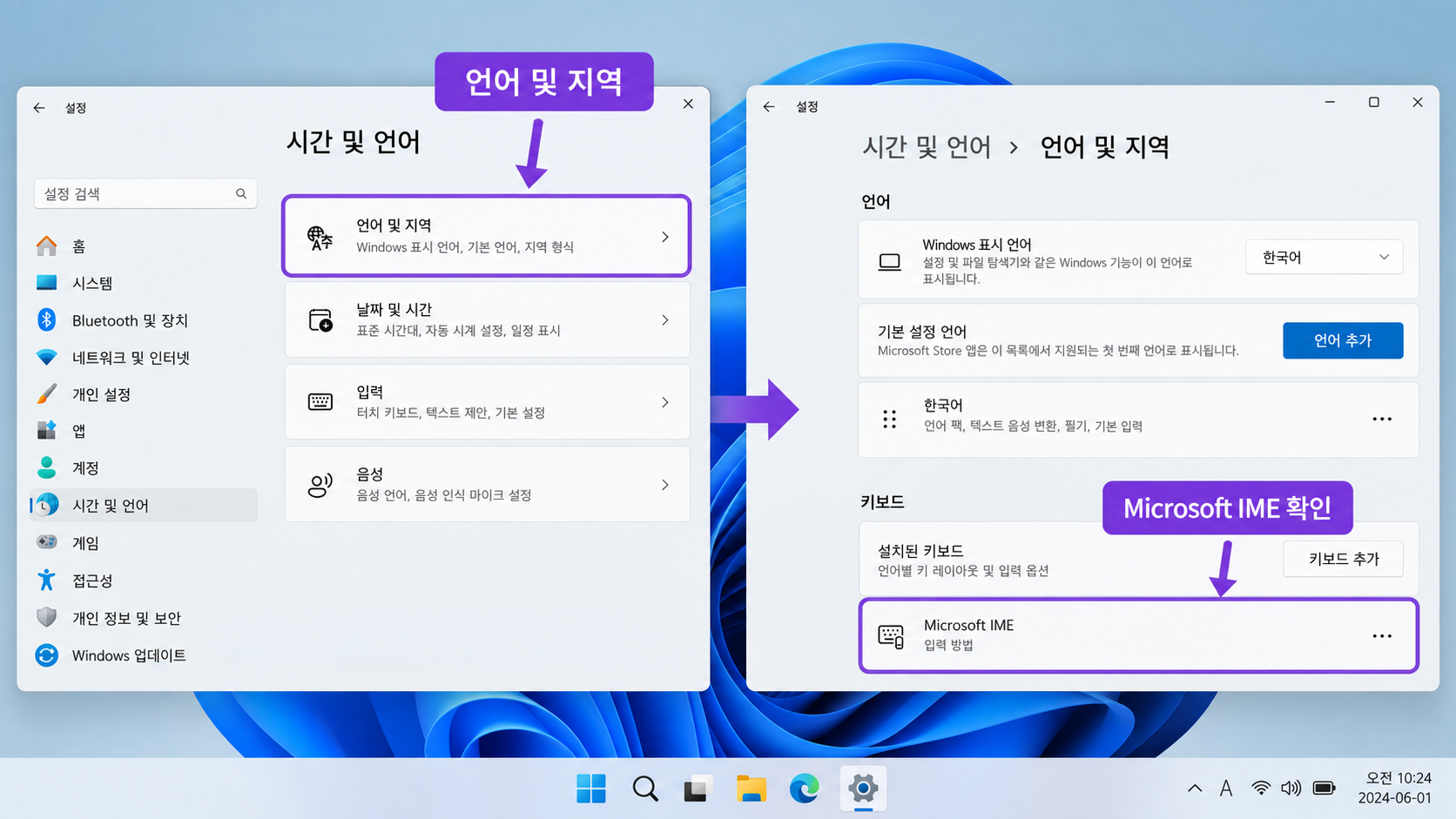Click search magnifier in 설정 검색 box
1456x819 pixels.
pyautogui.click(x=241, y=193)
